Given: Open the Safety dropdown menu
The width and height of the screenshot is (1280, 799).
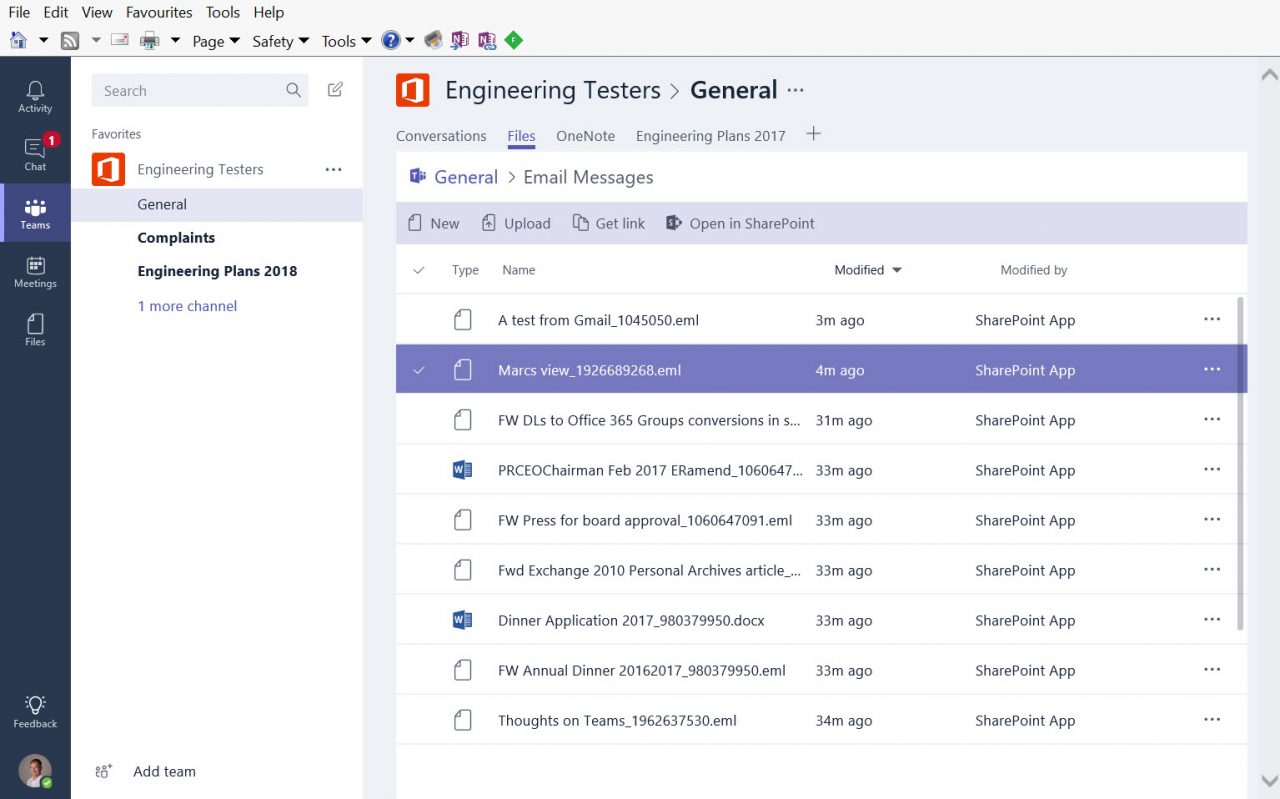Looking at the screenshot, I should click(x=280, y=41).
